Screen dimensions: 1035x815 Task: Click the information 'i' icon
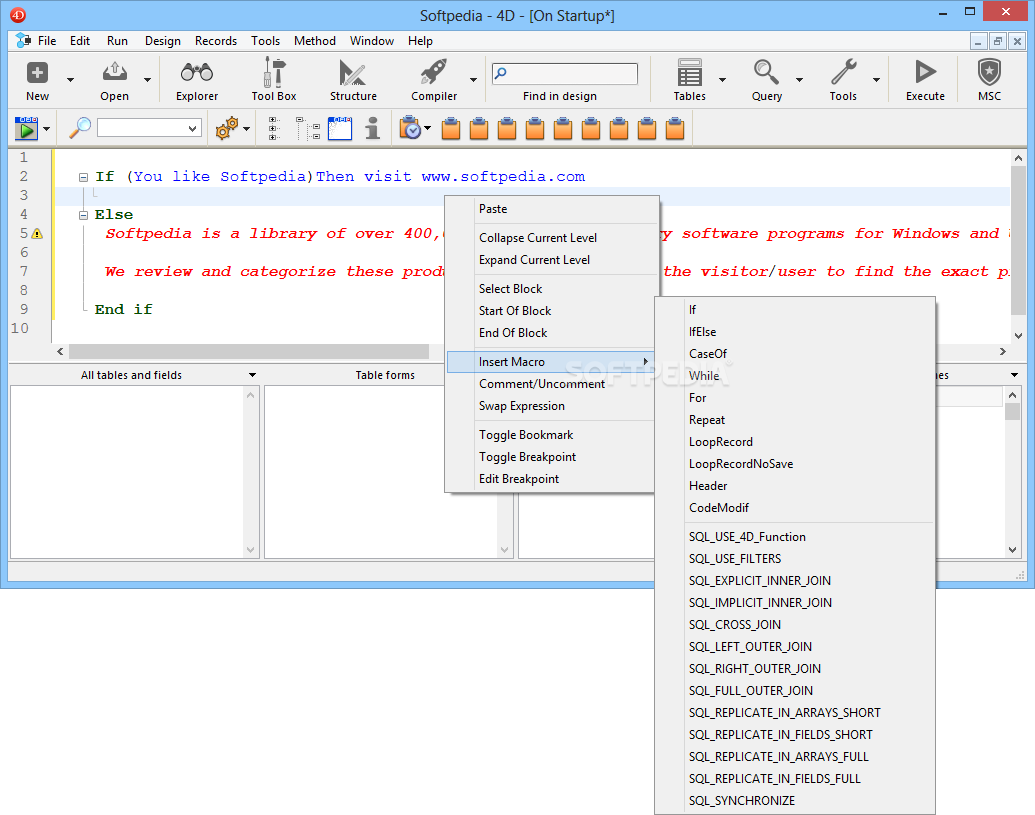click(373, 128)
